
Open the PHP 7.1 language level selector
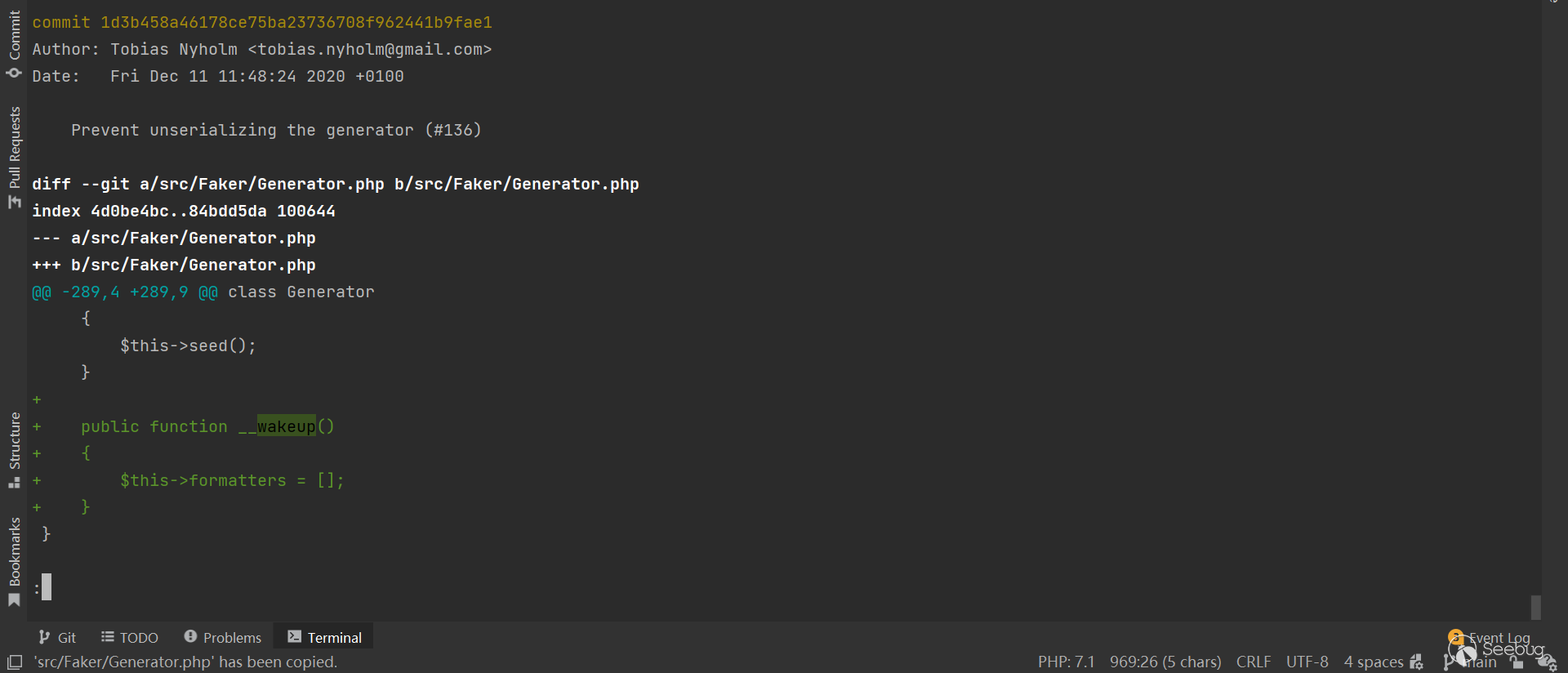1066,662
